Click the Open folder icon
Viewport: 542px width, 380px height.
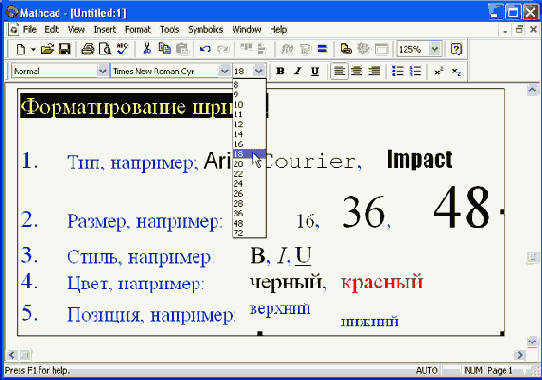(47, 49)
